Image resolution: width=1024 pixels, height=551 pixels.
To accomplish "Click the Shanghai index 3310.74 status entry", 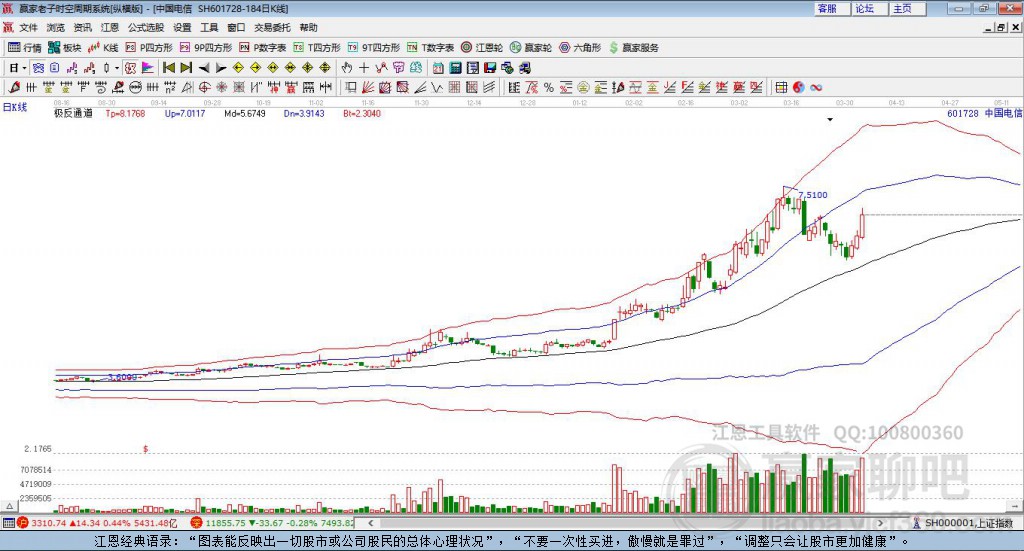I will click(x=97, y=523).
